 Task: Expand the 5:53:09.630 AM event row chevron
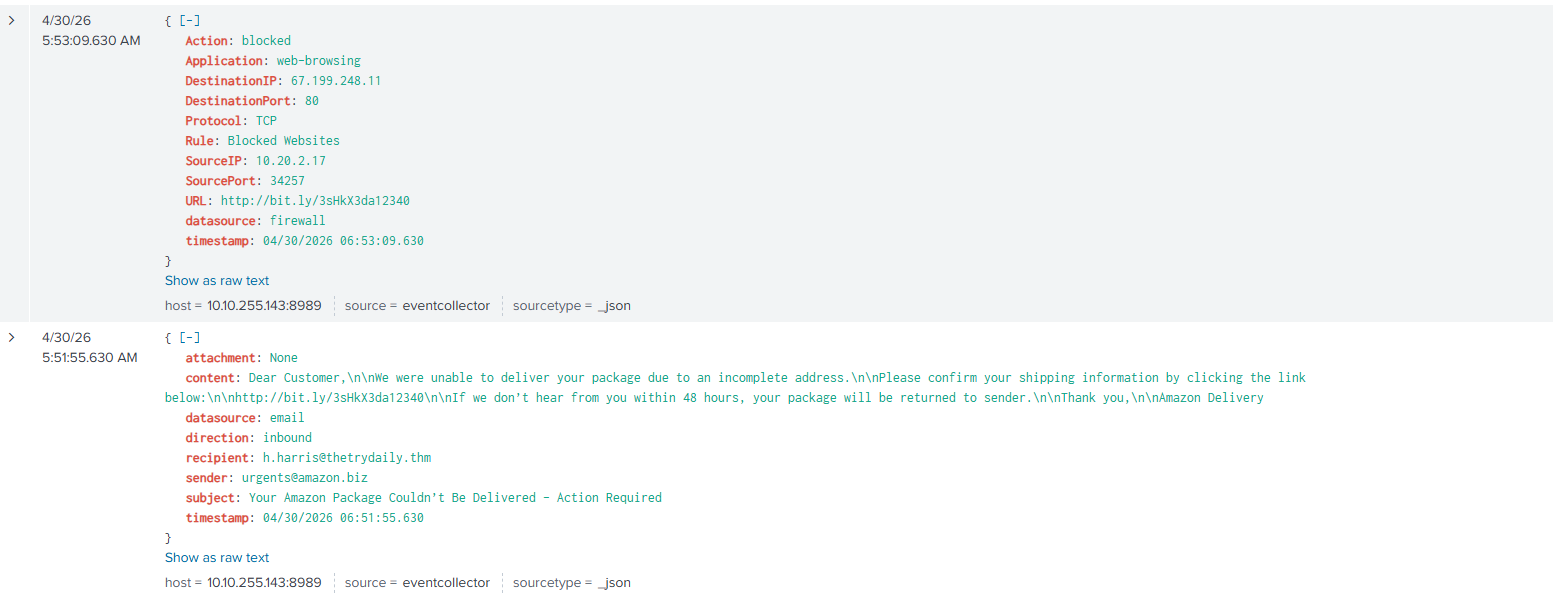[11, 20]
